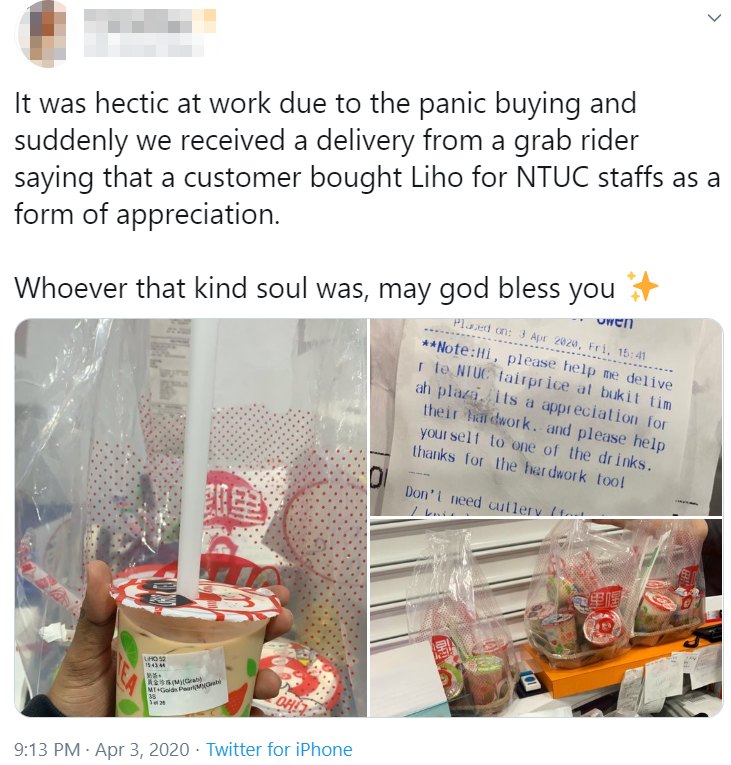
Task: Open the bubble tea cup photo
Action: 191,518
